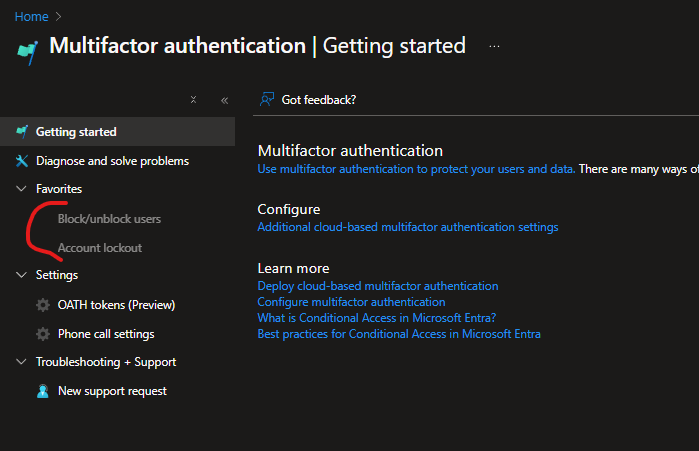
Task: Click the OATH tokens gear icon
Action: pos(43,305)
